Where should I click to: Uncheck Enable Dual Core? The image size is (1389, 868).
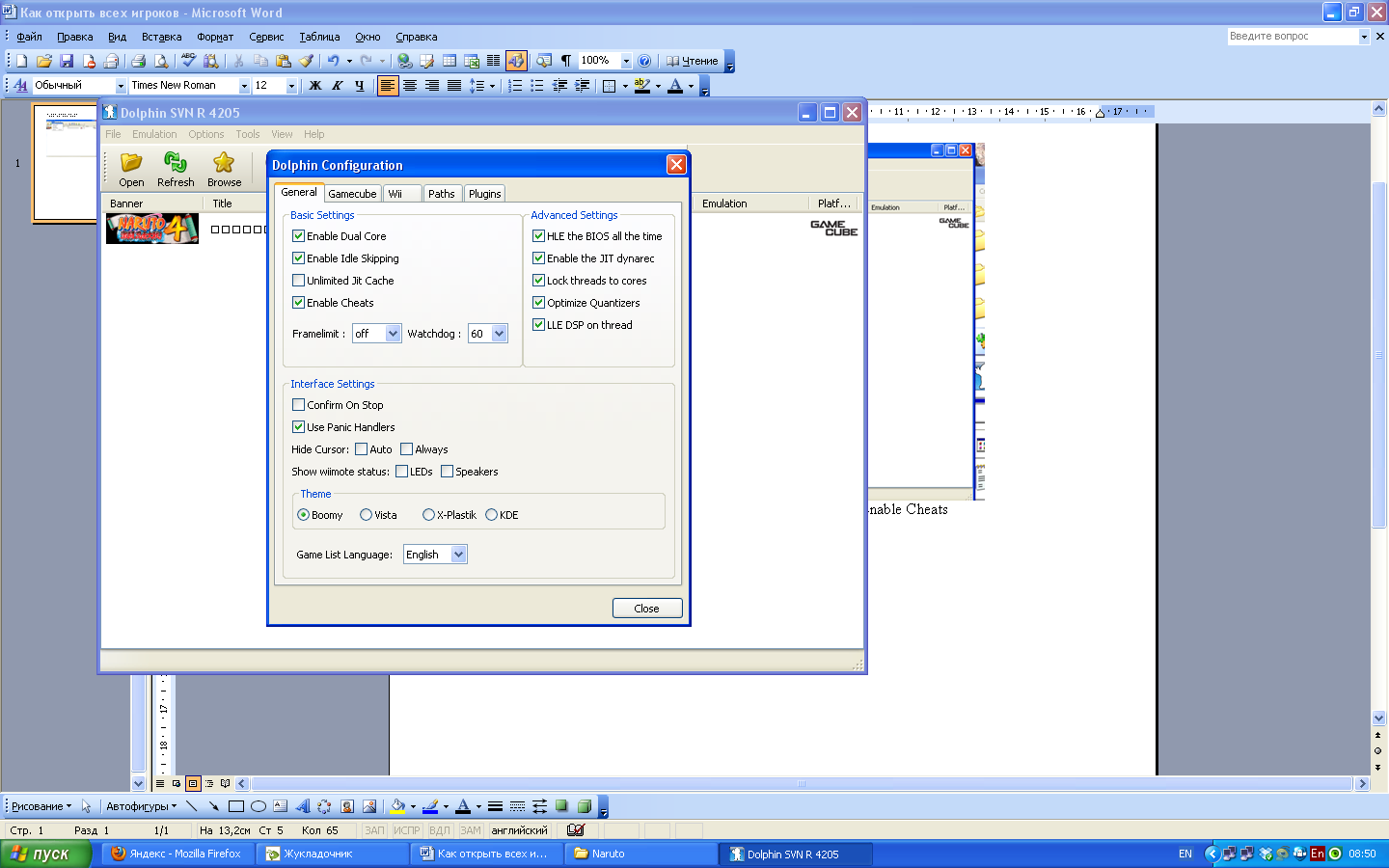299,236
